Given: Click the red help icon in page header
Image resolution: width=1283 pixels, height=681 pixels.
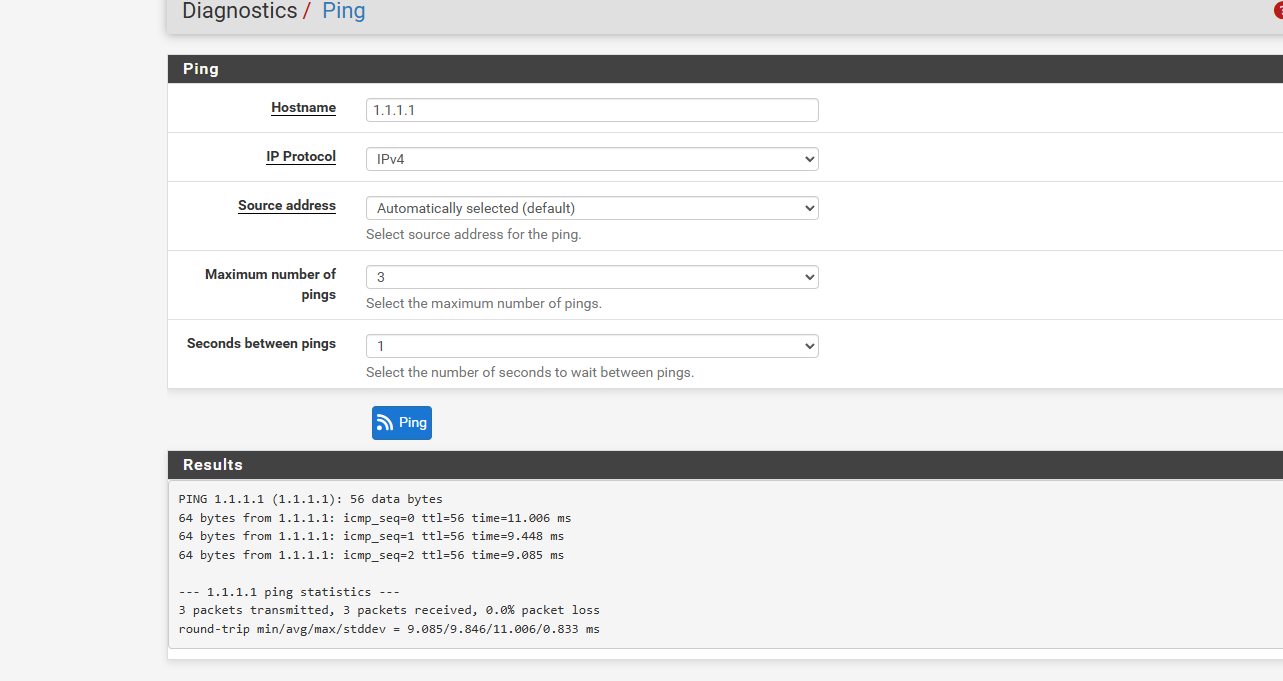Looking at the screenshot, I should [1278, 11].
